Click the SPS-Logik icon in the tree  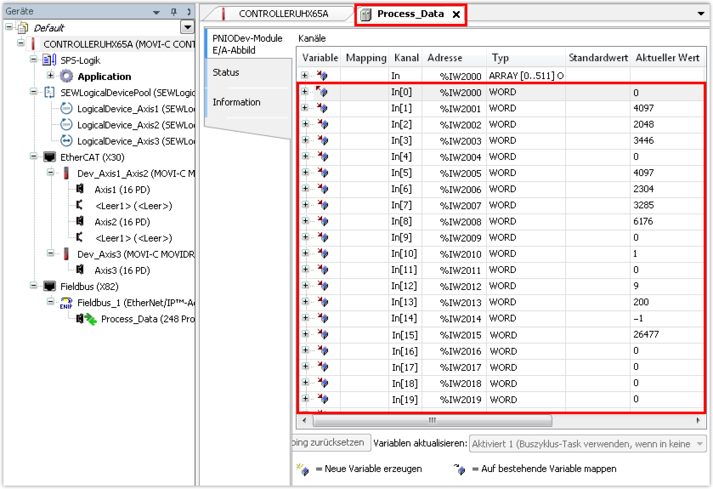pos(49,60)
